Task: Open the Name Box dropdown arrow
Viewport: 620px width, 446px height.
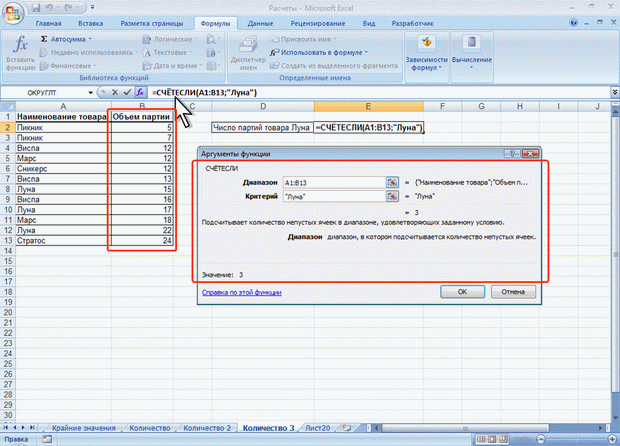Action: coord(90,93)
